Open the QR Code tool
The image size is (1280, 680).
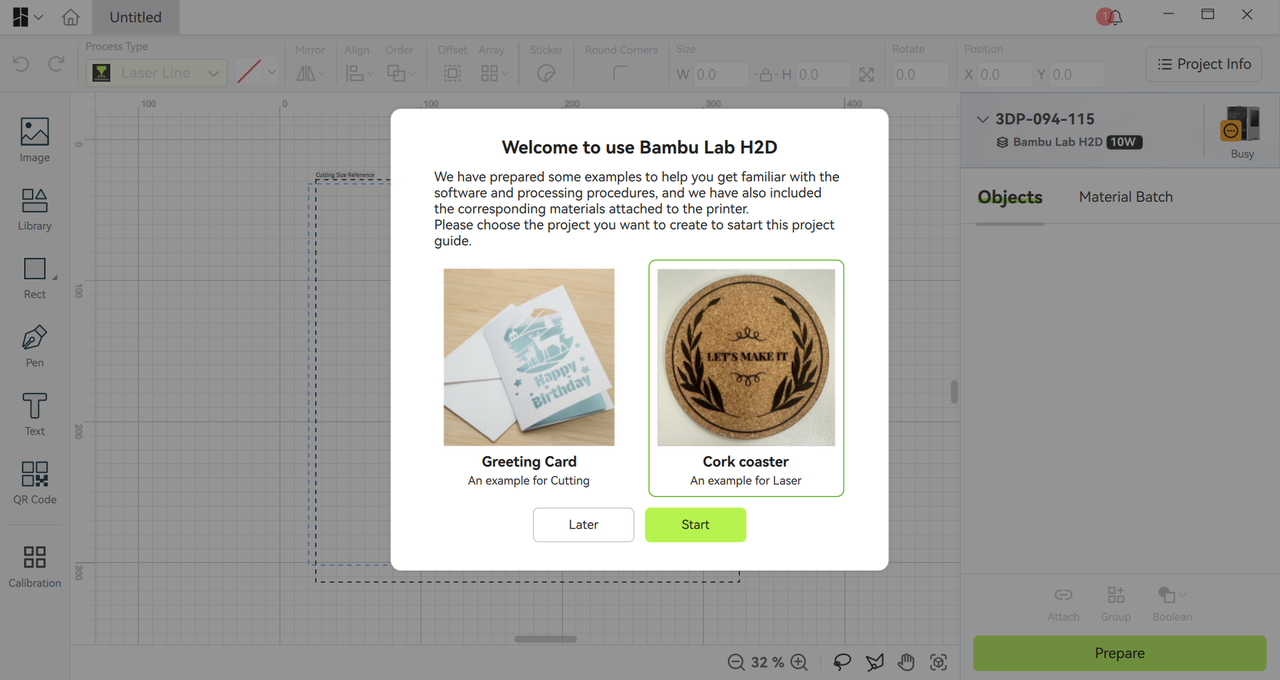pyautogui.click(x=34, y=482)
